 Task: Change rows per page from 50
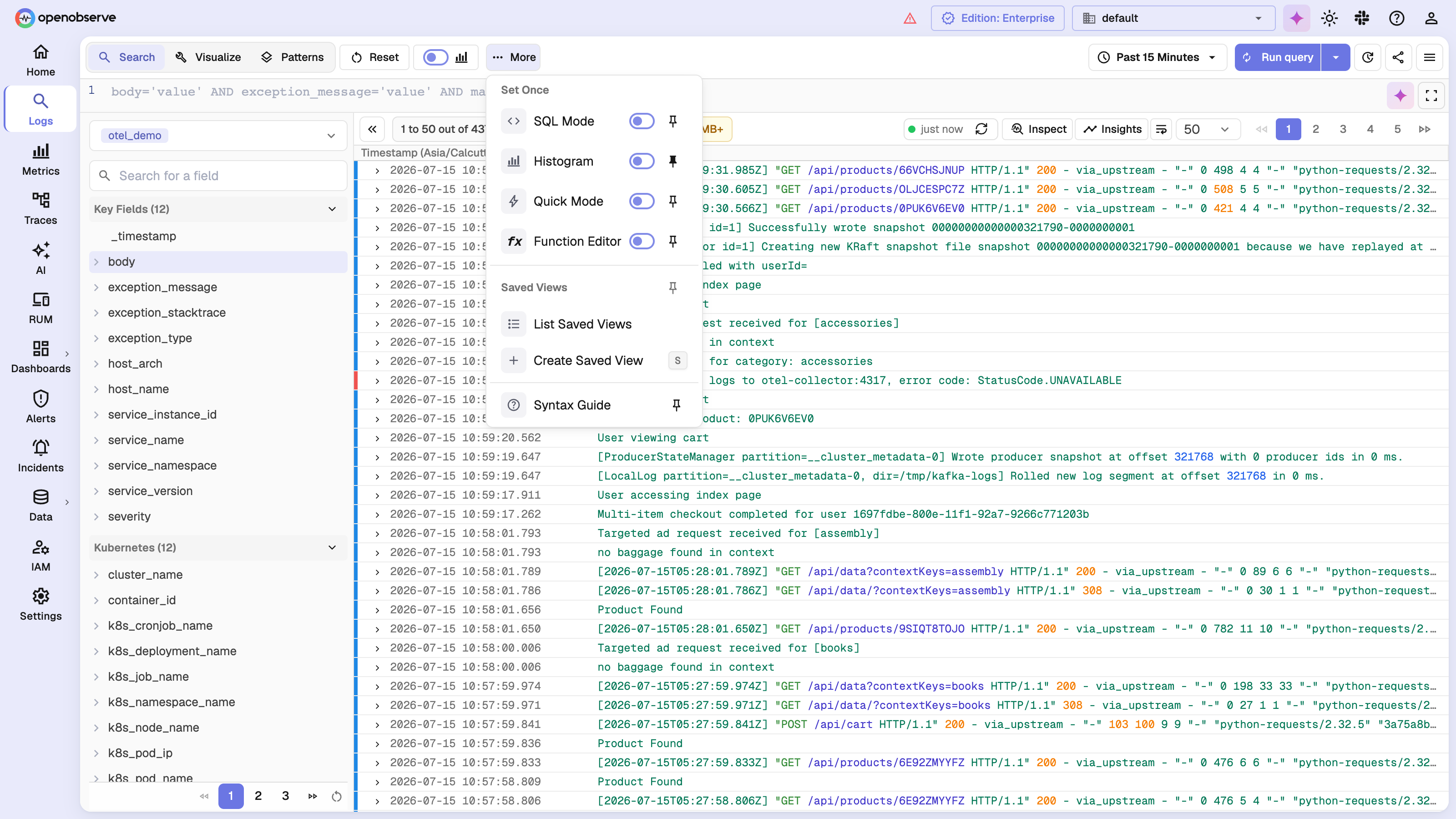[1207, 129]
